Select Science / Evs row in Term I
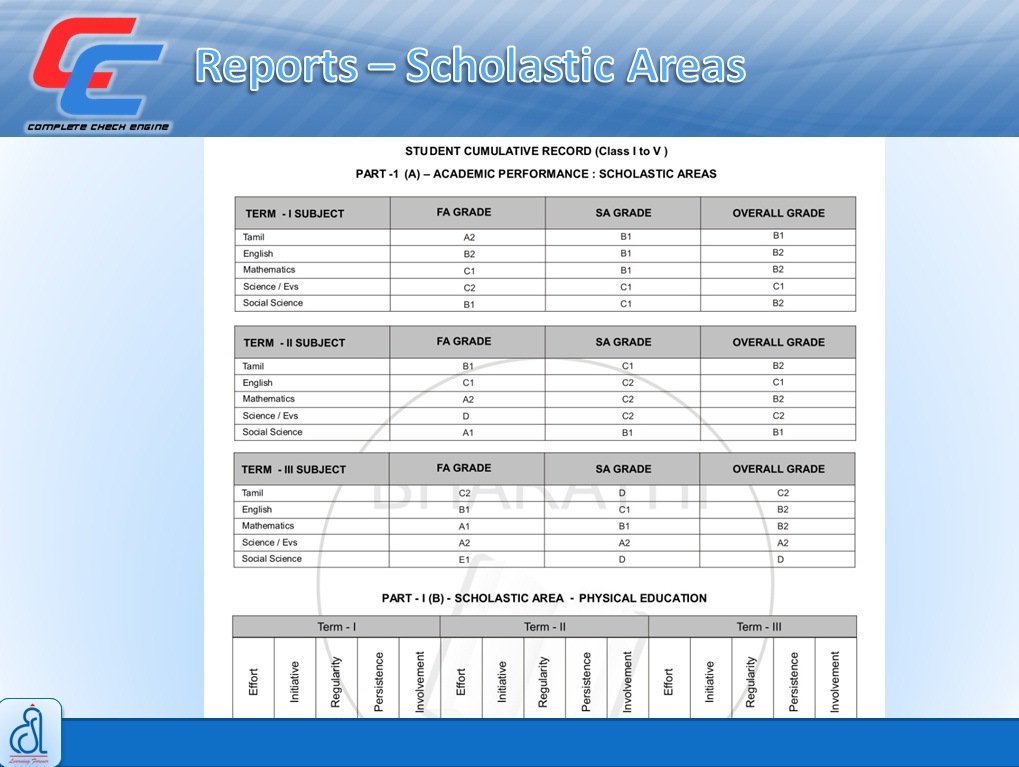 (x=545, y=287)
